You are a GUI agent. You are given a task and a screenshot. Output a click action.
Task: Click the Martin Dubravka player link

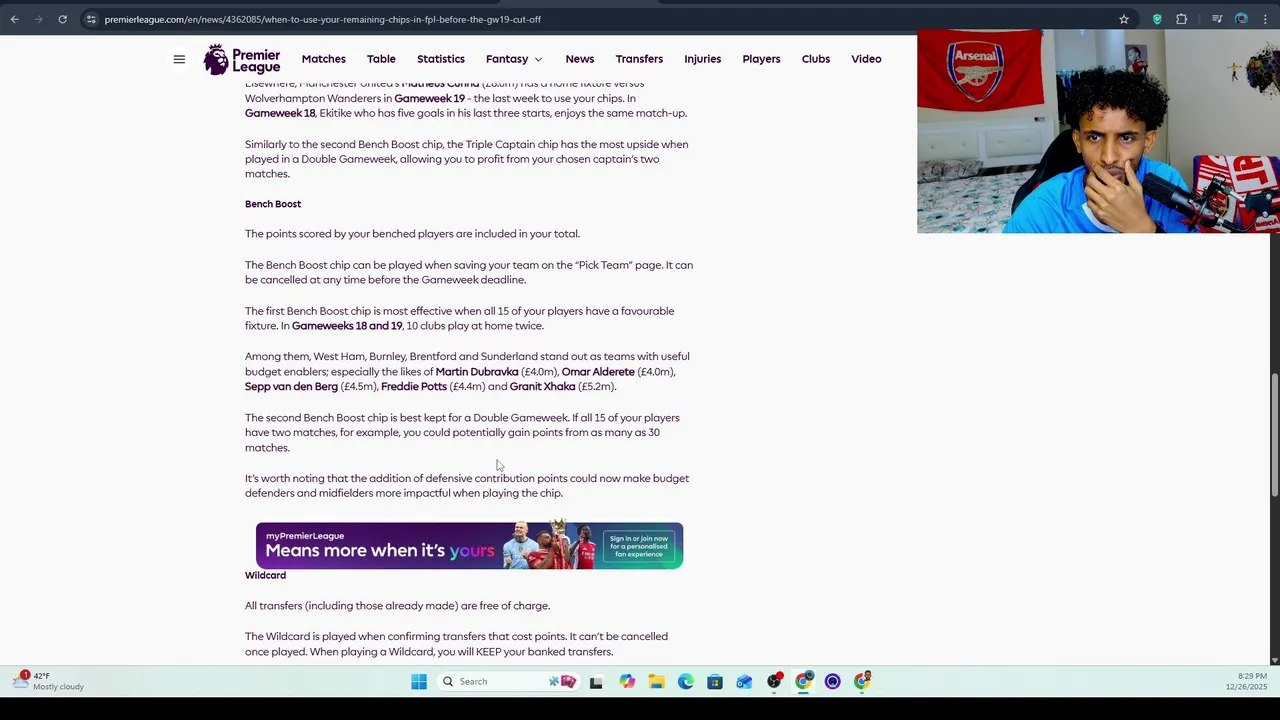coord(477,372)
